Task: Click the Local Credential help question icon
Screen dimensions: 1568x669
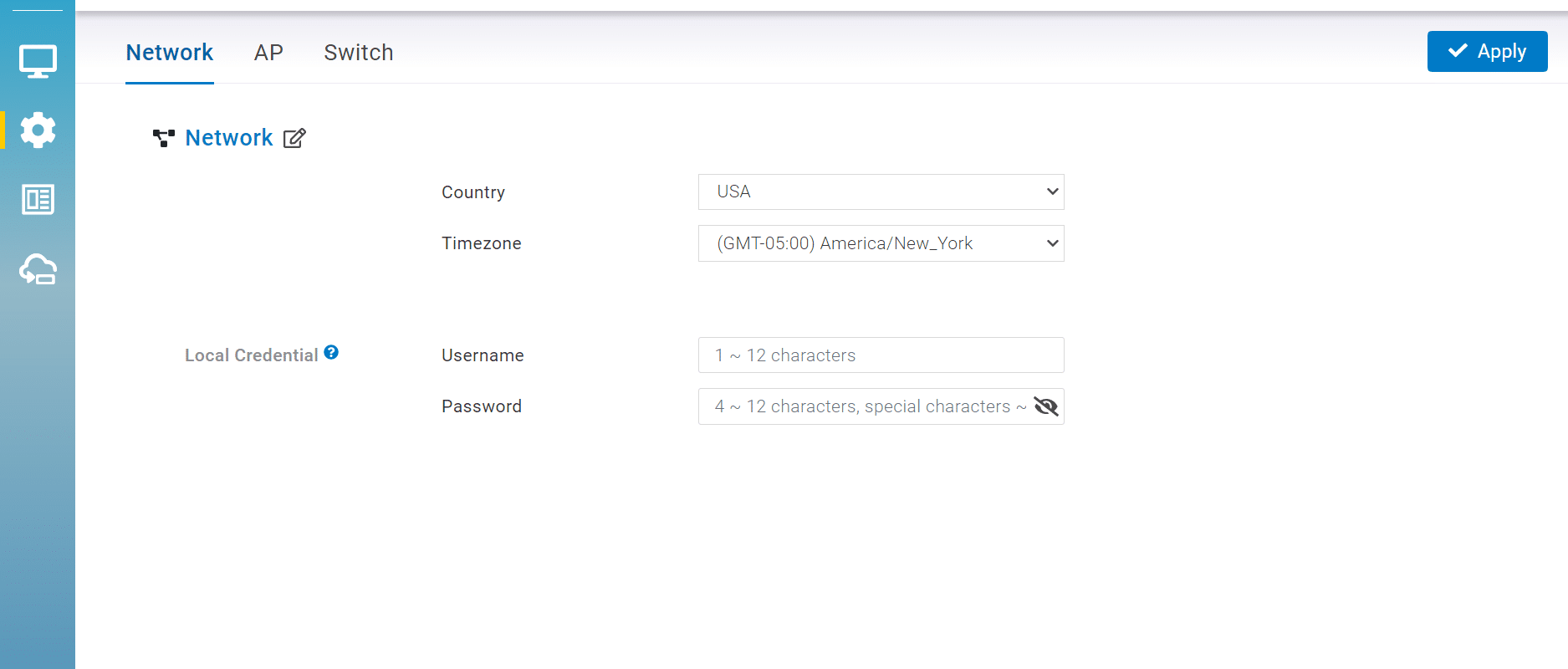Action: pos(331,352)
